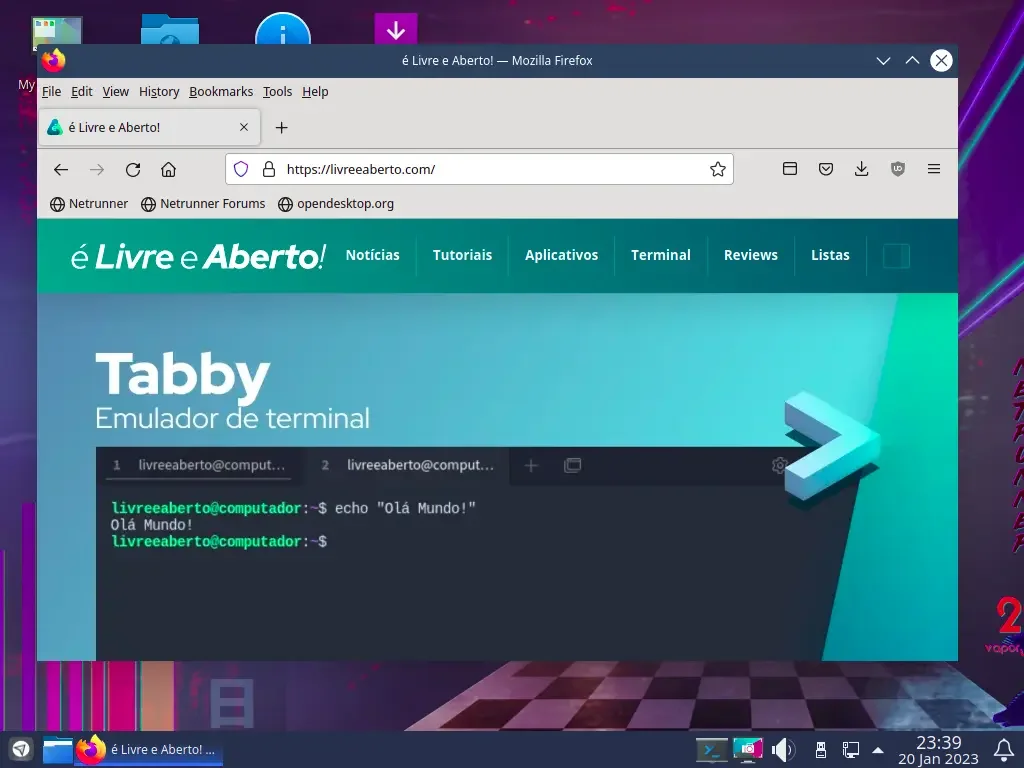This screenshot has height=768, width=1024.
Task: Open the Bookmarks menu
Action: click(221, 91)
